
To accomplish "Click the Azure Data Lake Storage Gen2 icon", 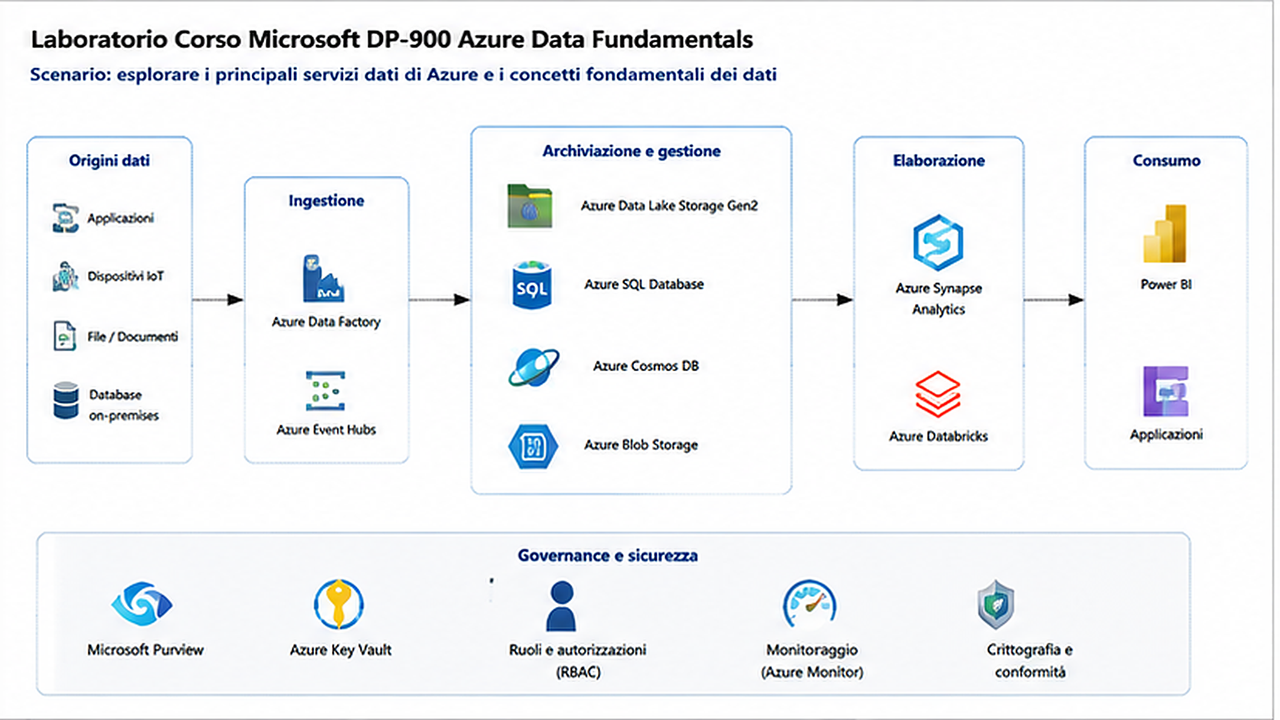I will point(530,206).
